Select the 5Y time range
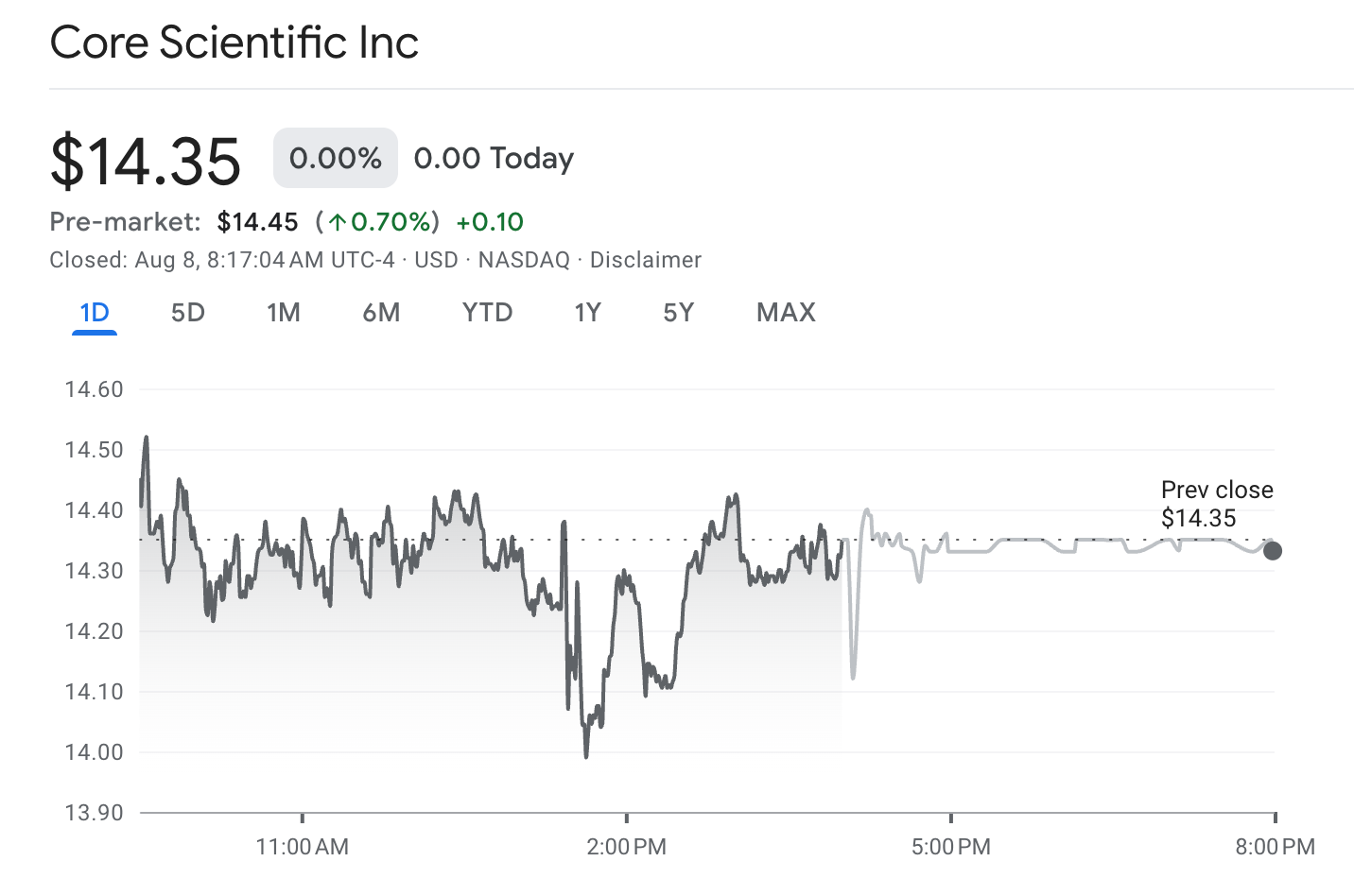Viewport: 1354px width, 896px height. pos(677,312)
